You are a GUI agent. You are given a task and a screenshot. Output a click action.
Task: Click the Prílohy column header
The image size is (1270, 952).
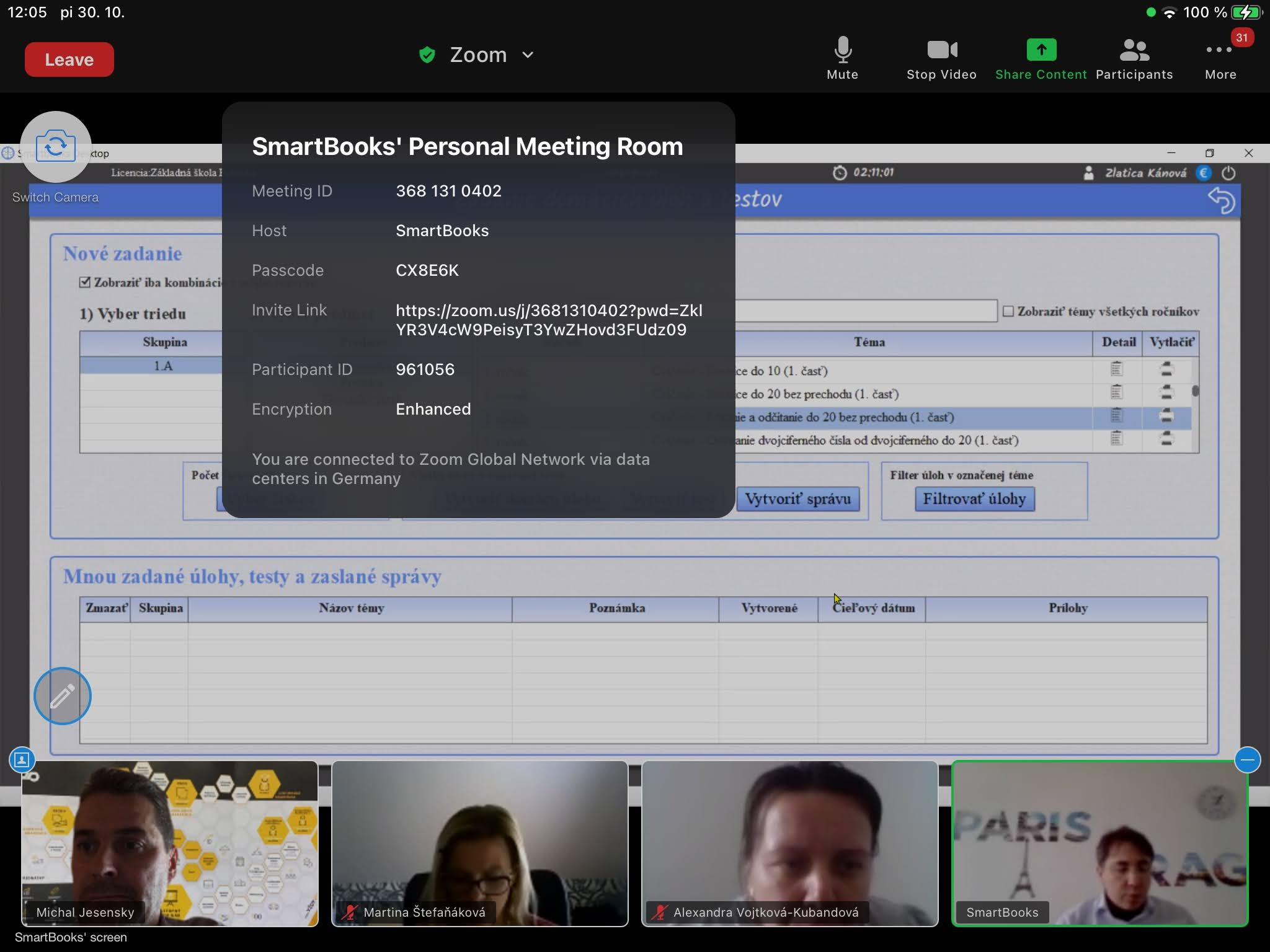[x=1067, y=609]
